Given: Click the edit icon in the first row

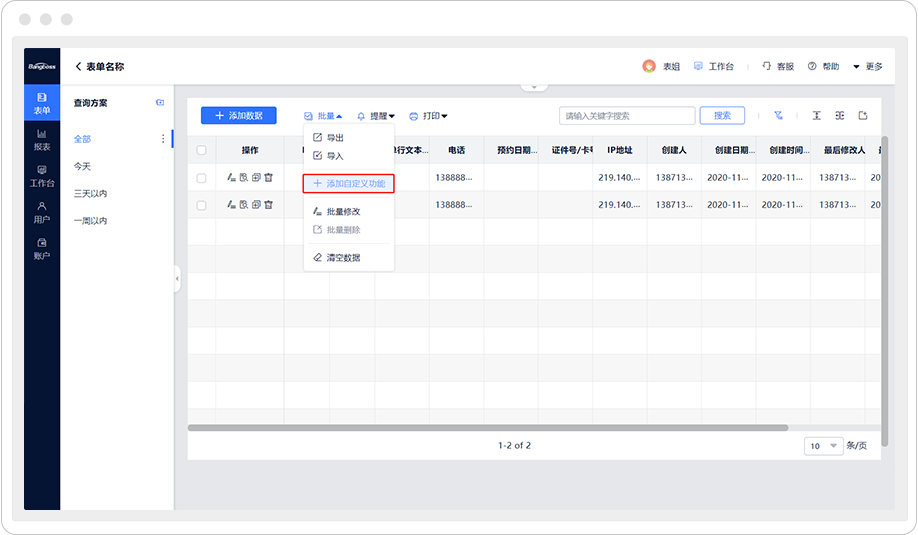Looking at the screenshot, I should click(x=231, y=177).
